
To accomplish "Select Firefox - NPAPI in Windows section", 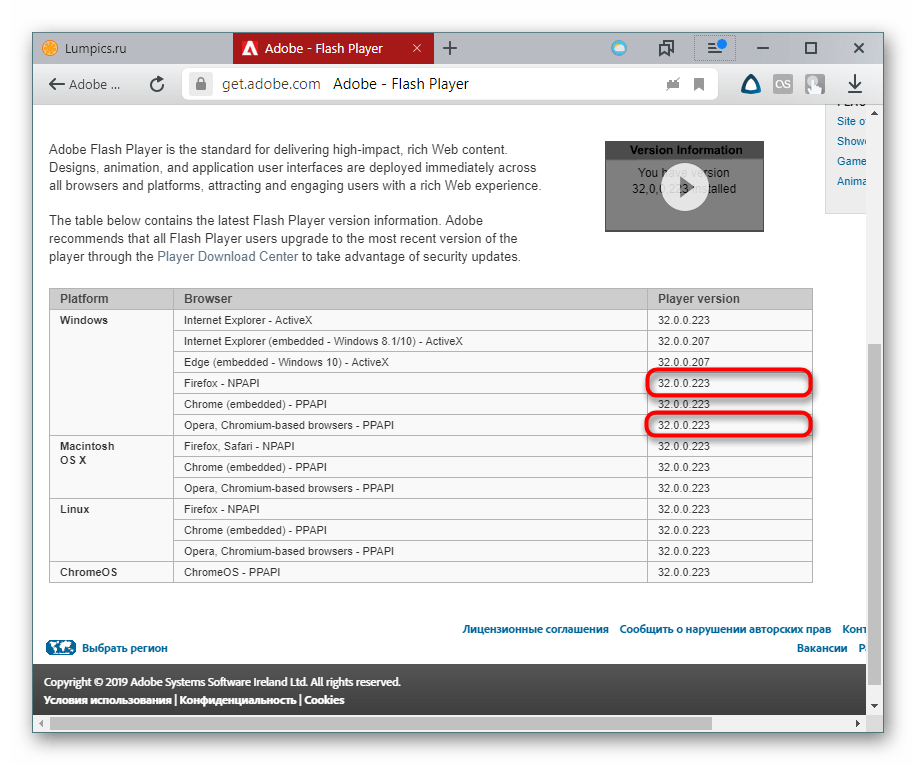I will tap(411, 384).
